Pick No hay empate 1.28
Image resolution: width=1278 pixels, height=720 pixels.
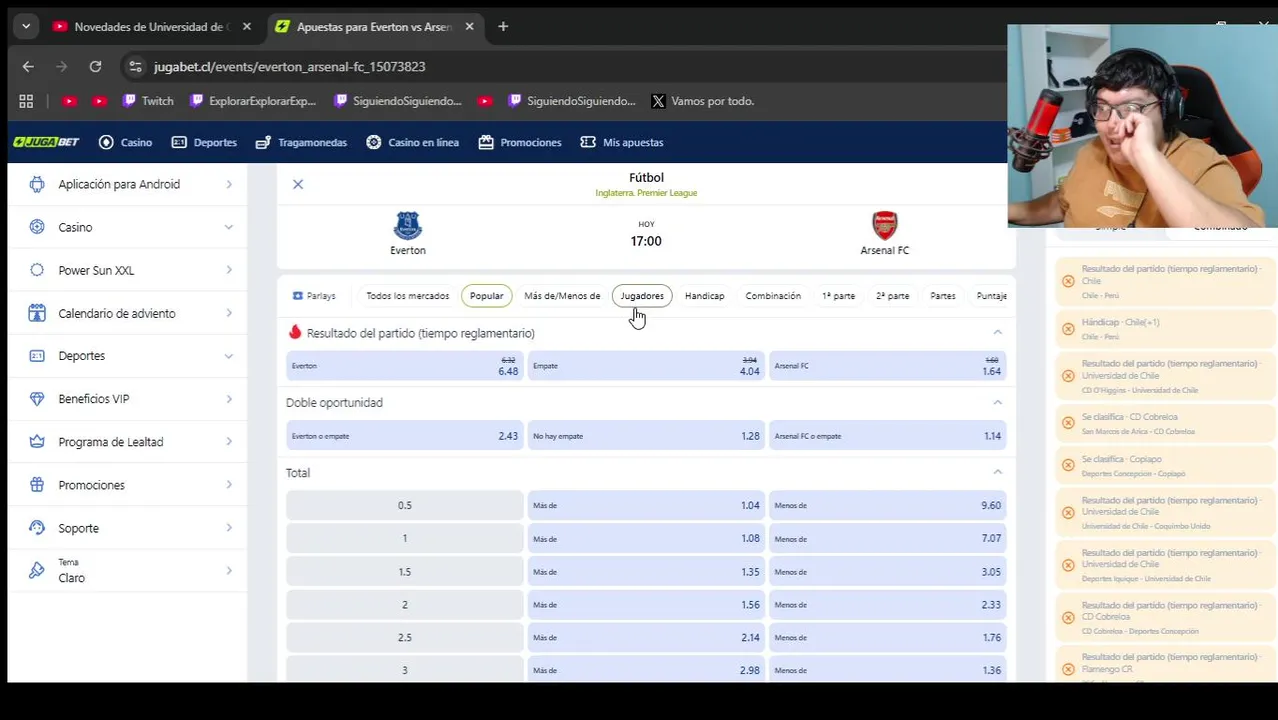coord(646,436)
